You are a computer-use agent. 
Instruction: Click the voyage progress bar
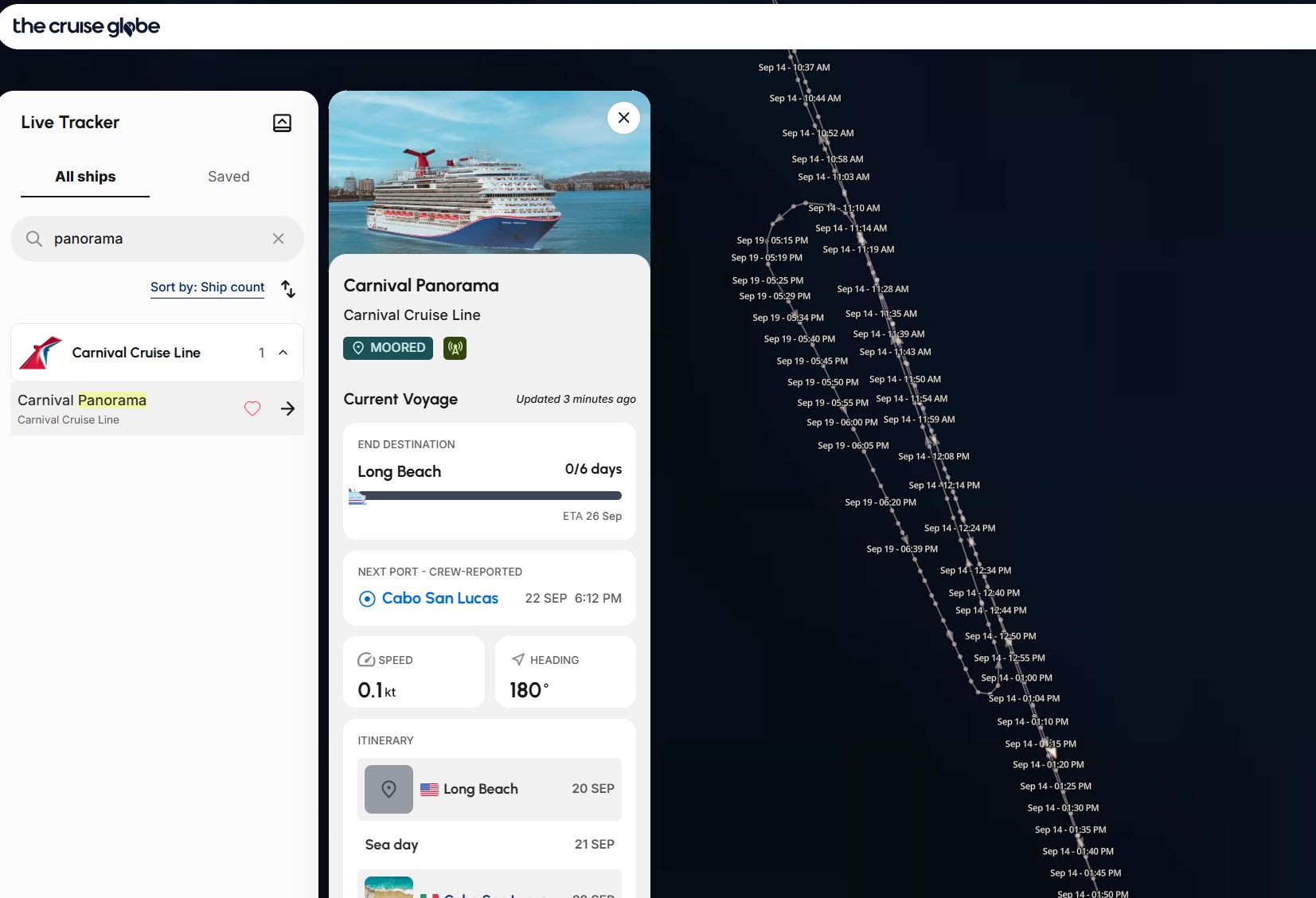coord(490,496)
